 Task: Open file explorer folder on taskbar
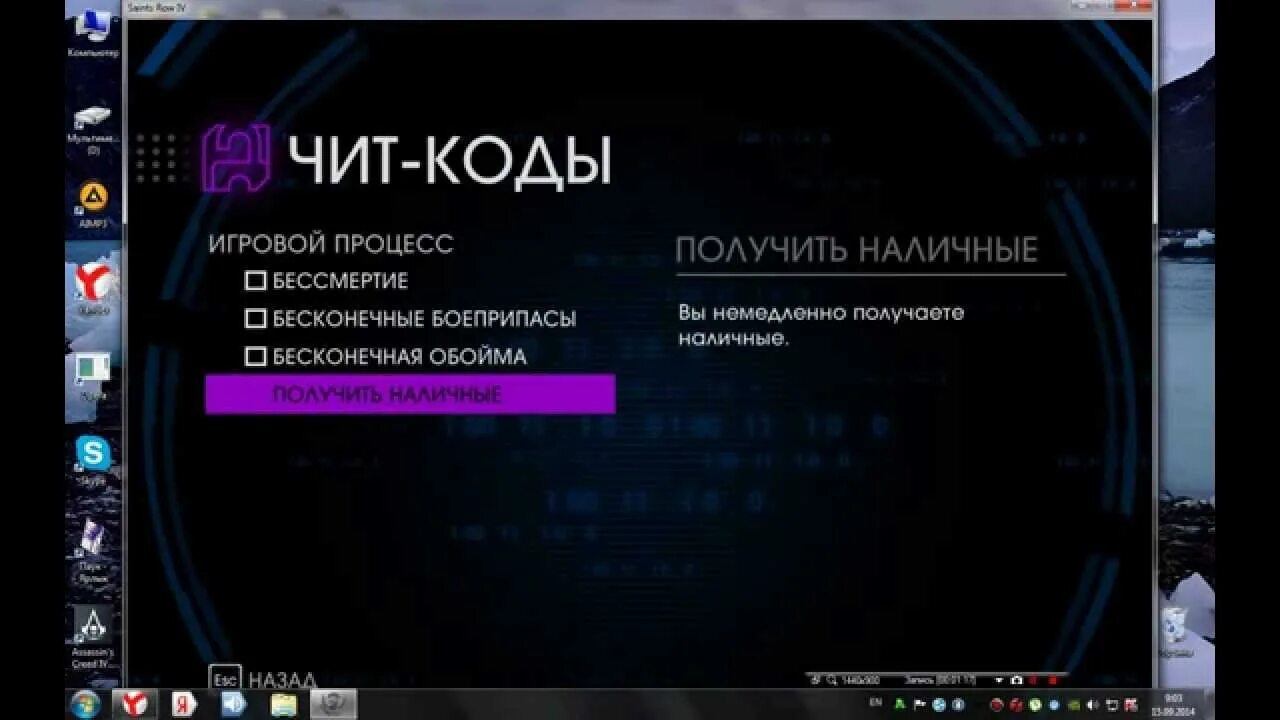(x=283, y=704)
